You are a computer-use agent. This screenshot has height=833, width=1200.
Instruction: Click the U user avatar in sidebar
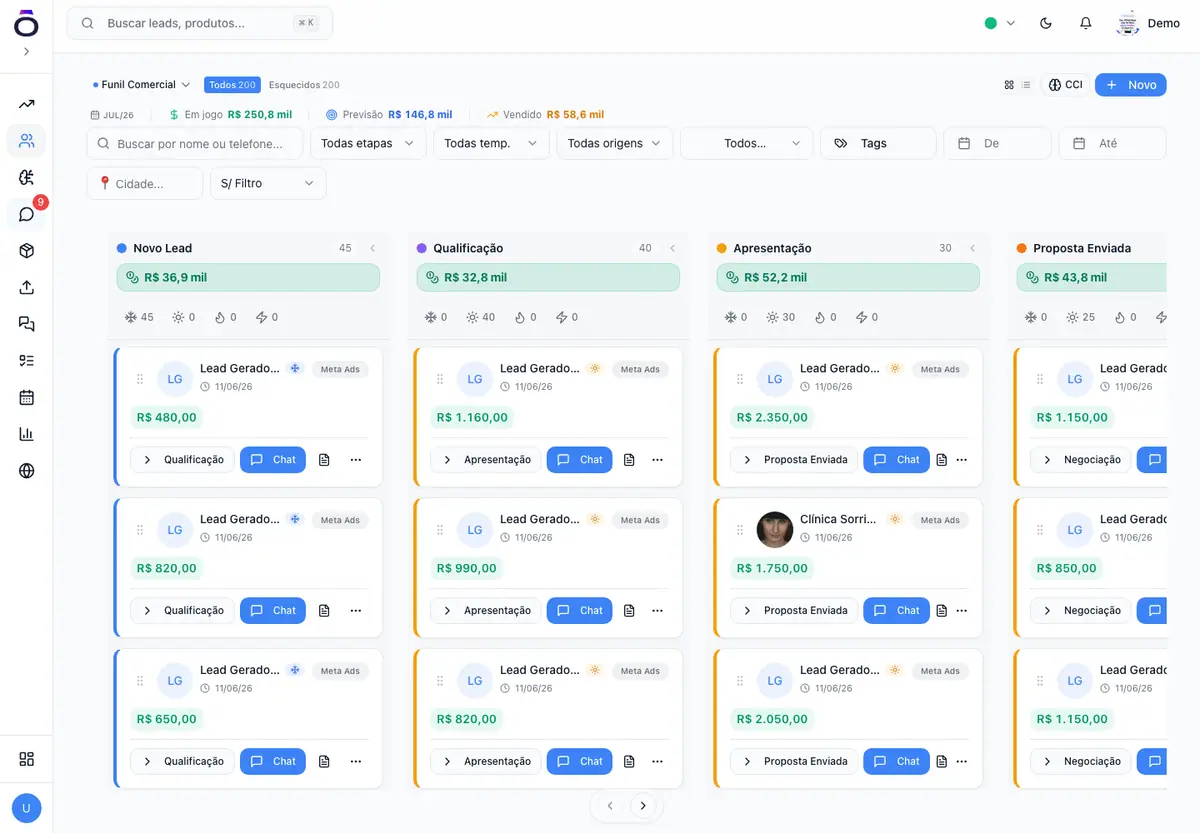tap(26, 808)
